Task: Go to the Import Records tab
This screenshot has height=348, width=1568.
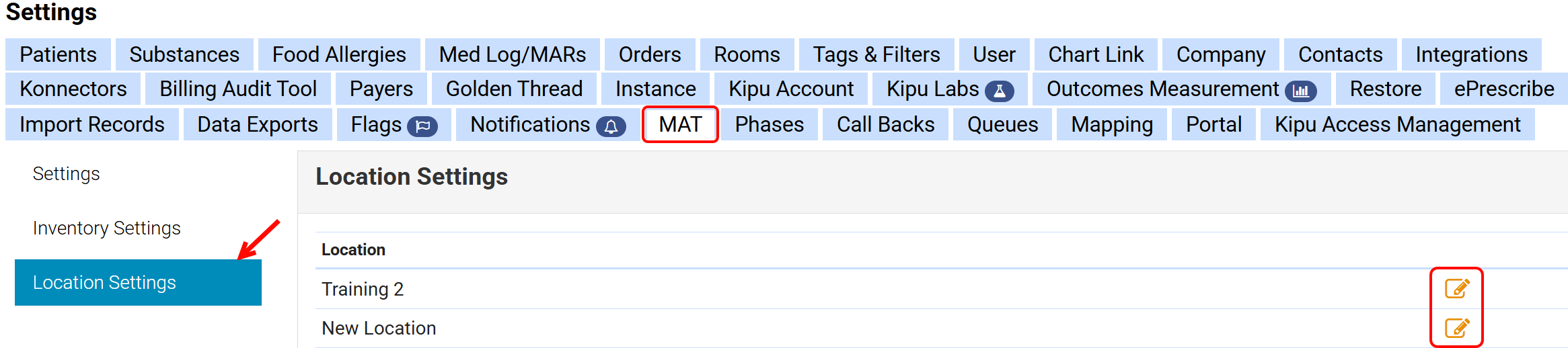Action: (x=92, y=124)
